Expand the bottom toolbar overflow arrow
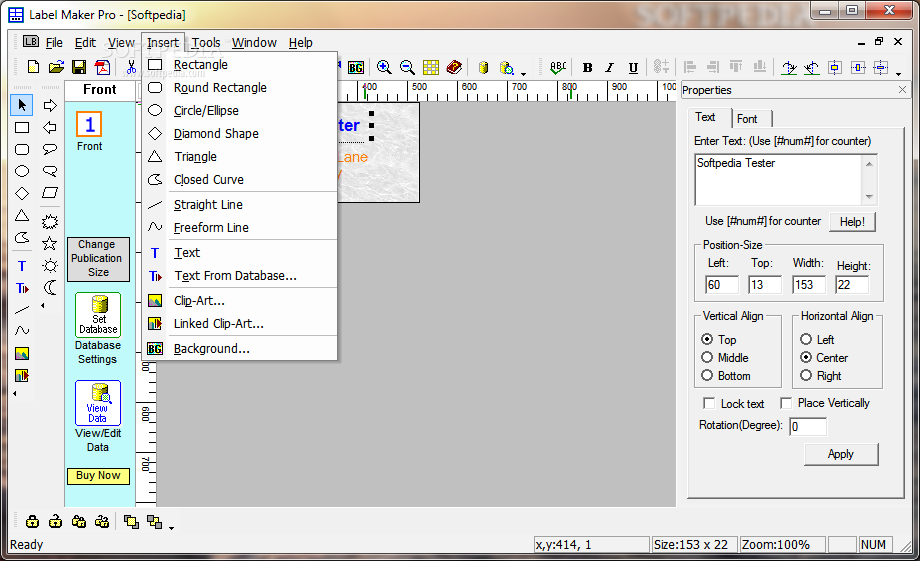Viewport: 920px width, 561px height. pos(171,528)
